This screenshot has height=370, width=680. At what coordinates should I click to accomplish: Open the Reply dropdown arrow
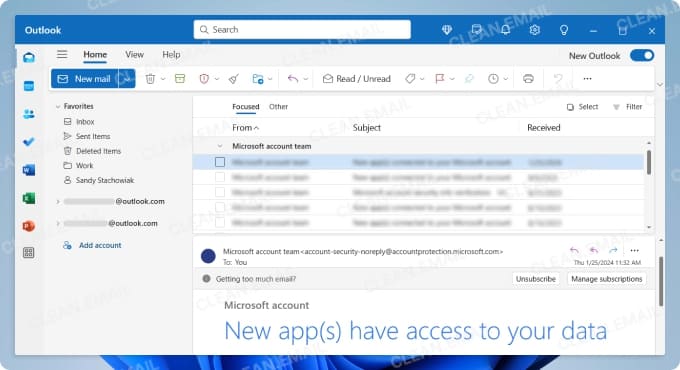305,79
